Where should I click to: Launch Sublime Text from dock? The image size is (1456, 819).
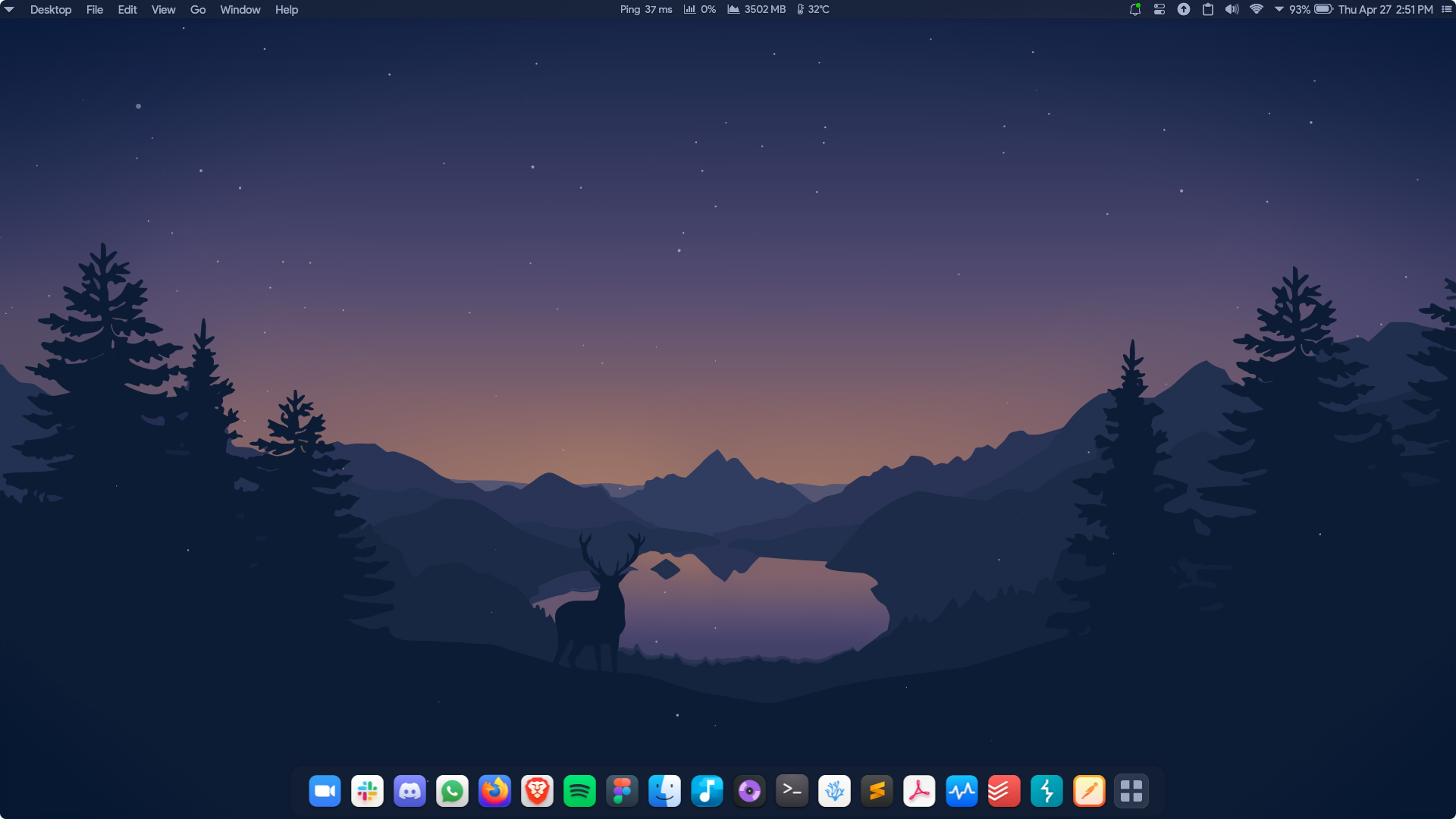tap(877, 791)
